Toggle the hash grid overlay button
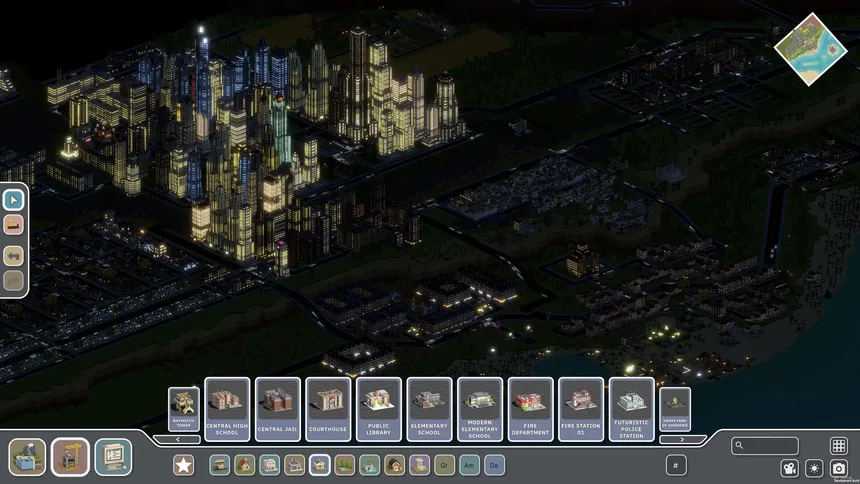This screenshot has height=484, width=860. [676, 465]
